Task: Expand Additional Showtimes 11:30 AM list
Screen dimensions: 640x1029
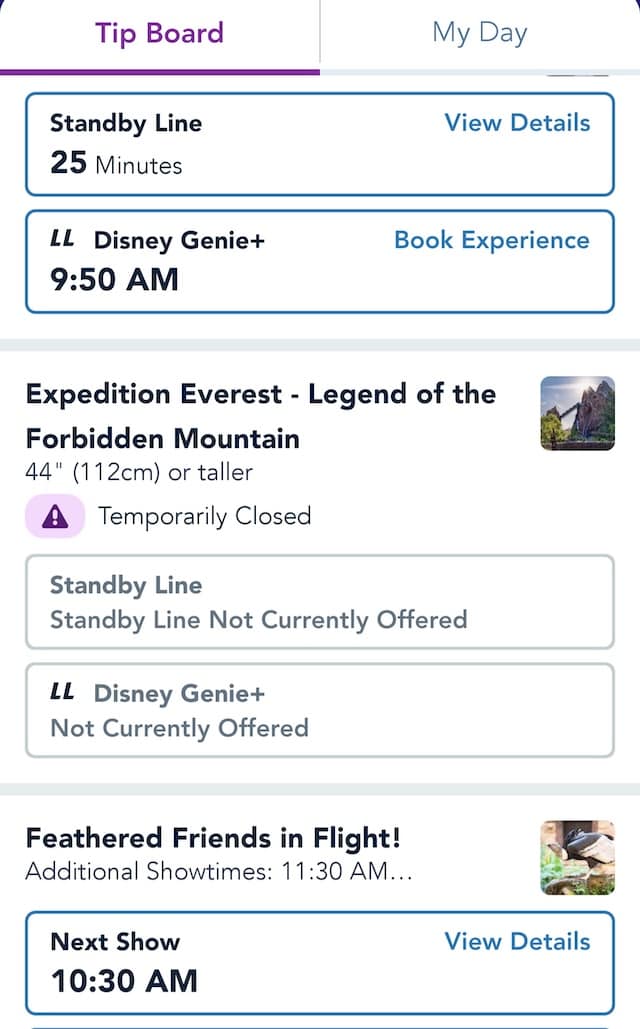Action: tap(219, 872)
